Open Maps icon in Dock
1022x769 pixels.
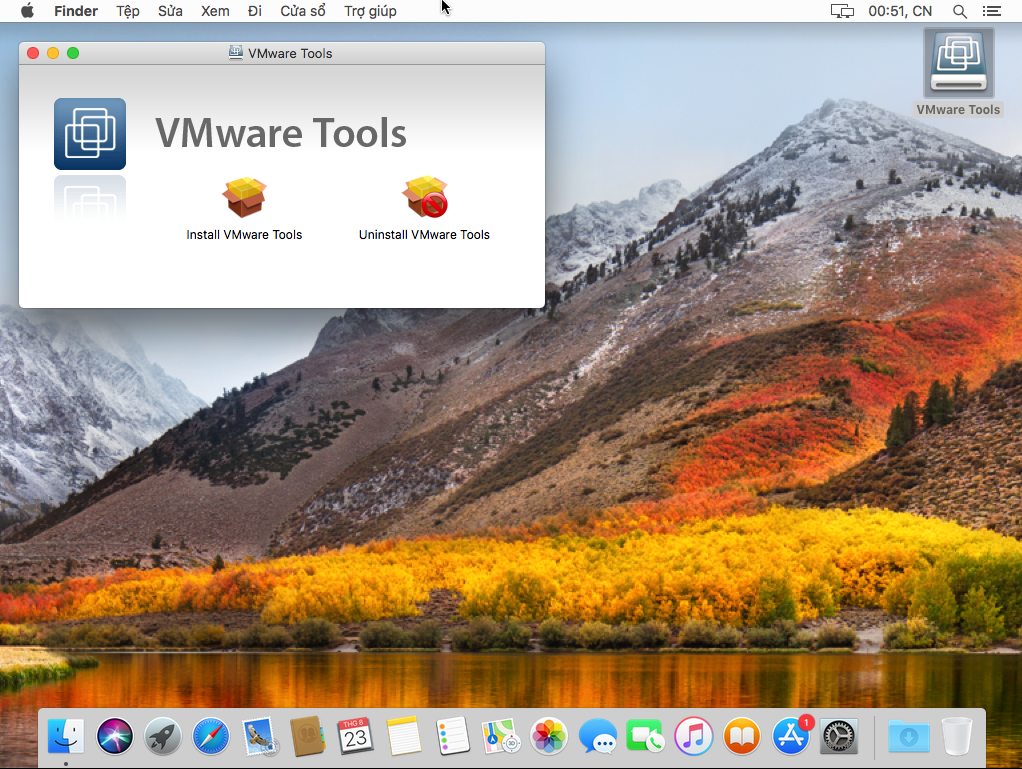[501, 736]
